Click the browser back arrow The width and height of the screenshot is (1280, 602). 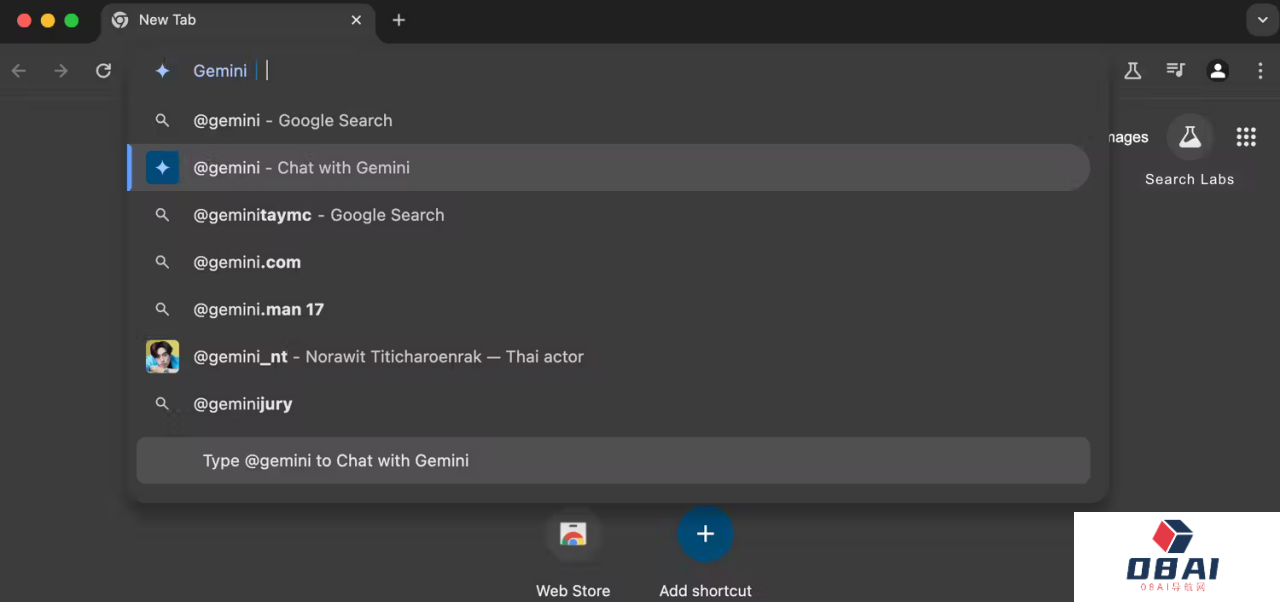pos(19,70)
